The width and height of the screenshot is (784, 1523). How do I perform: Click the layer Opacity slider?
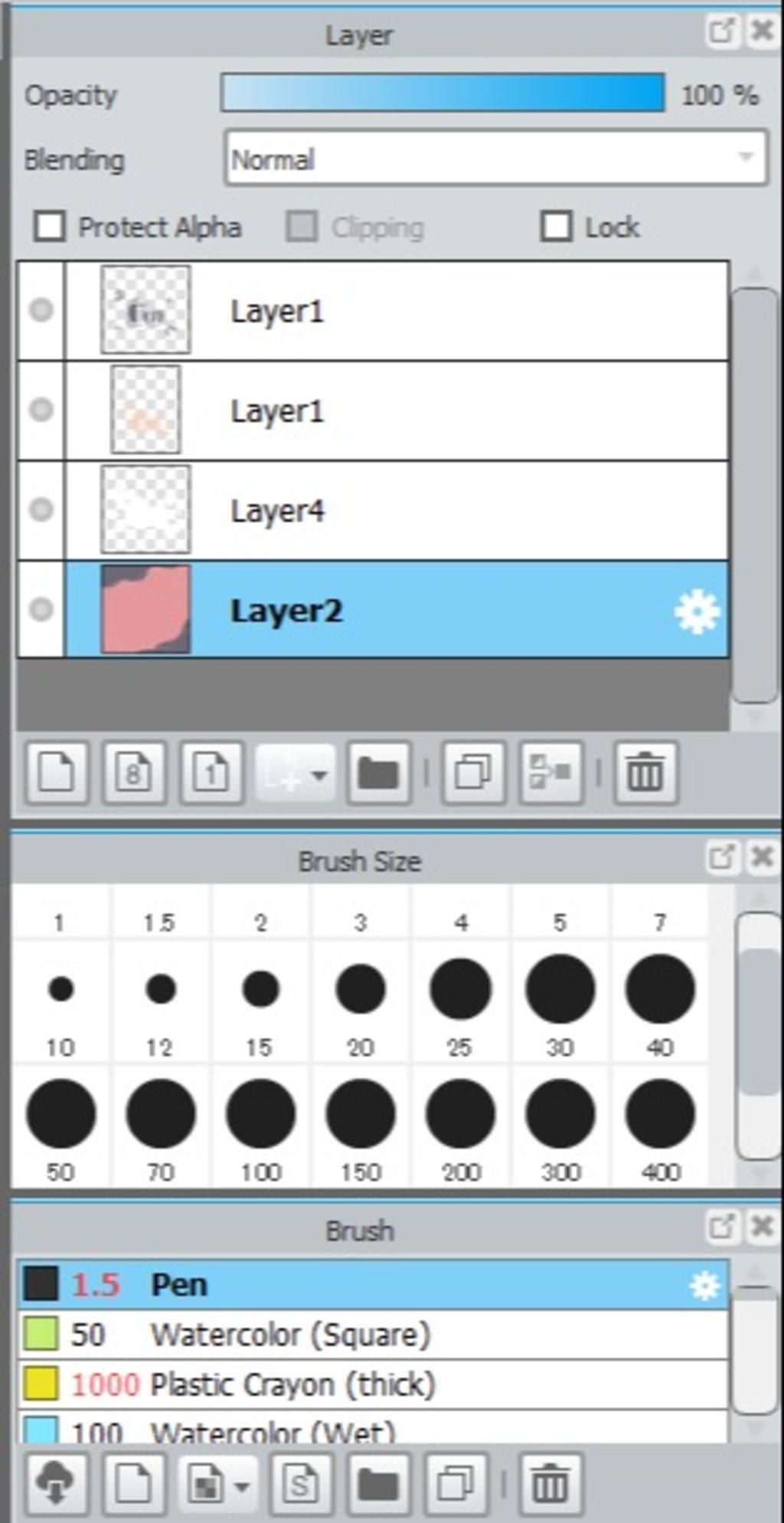pos(443,93)
